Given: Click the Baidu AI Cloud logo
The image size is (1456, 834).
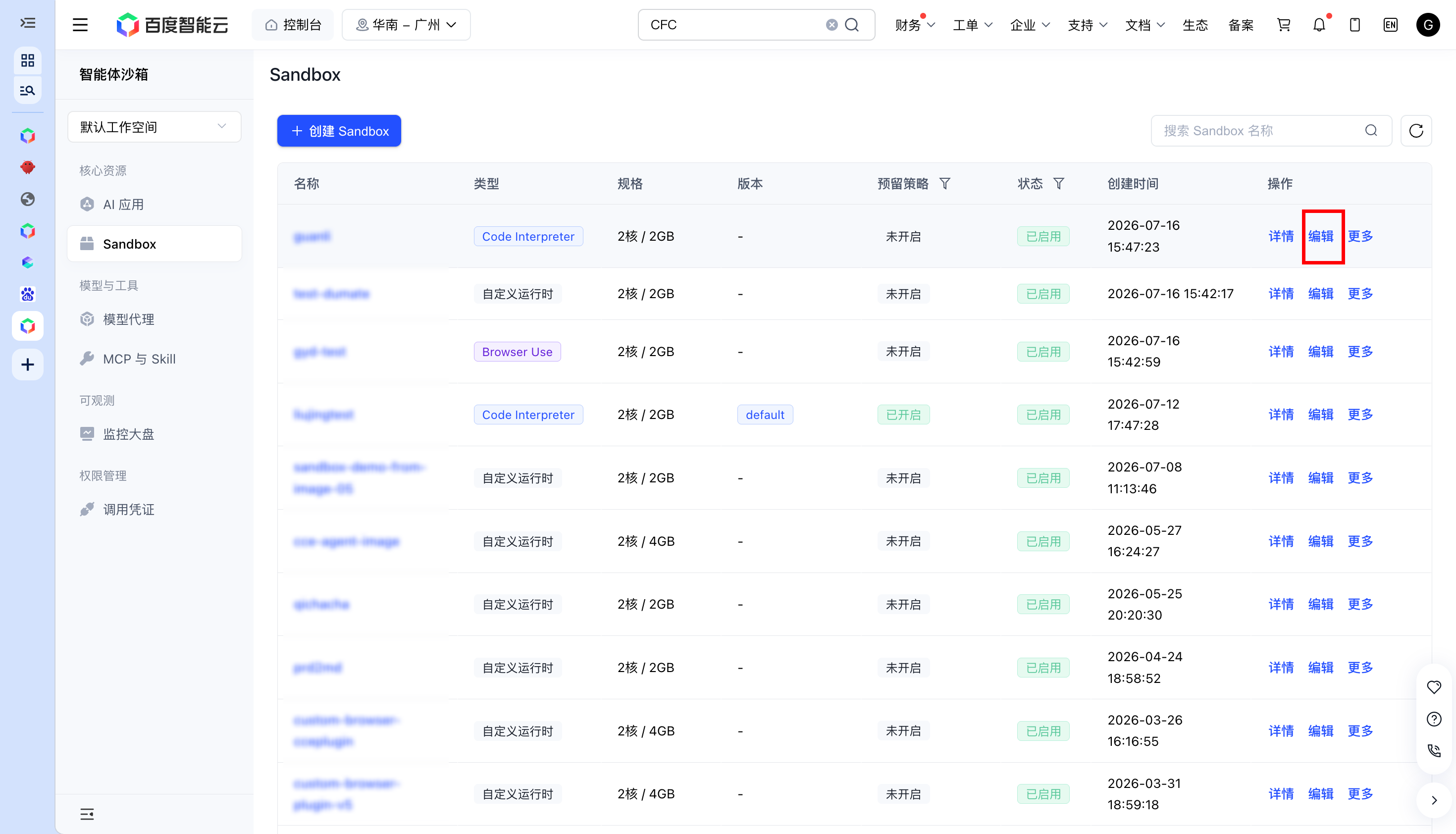Looking at the screenshot, I should pos(172,25).
